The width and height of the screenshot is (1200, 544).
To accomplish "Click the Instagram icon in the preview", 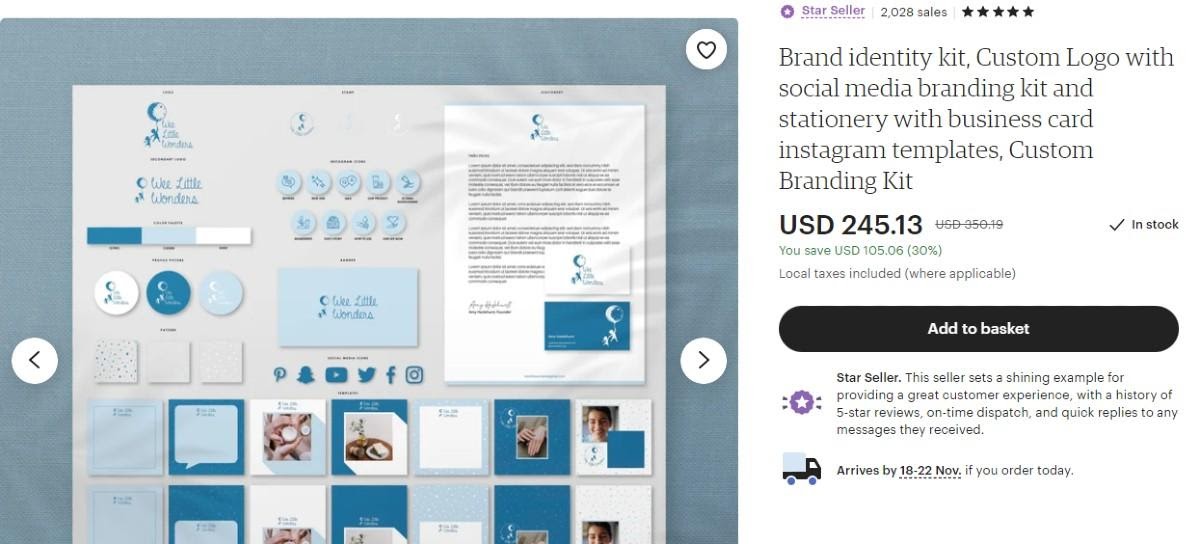I will 414,375.
